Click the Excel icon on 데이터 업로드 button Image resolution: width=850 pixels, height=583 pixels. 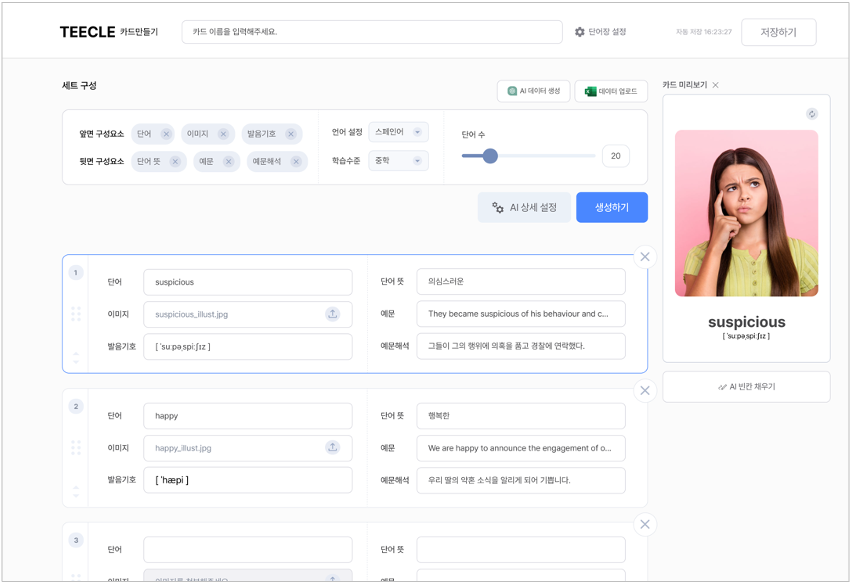590,91
